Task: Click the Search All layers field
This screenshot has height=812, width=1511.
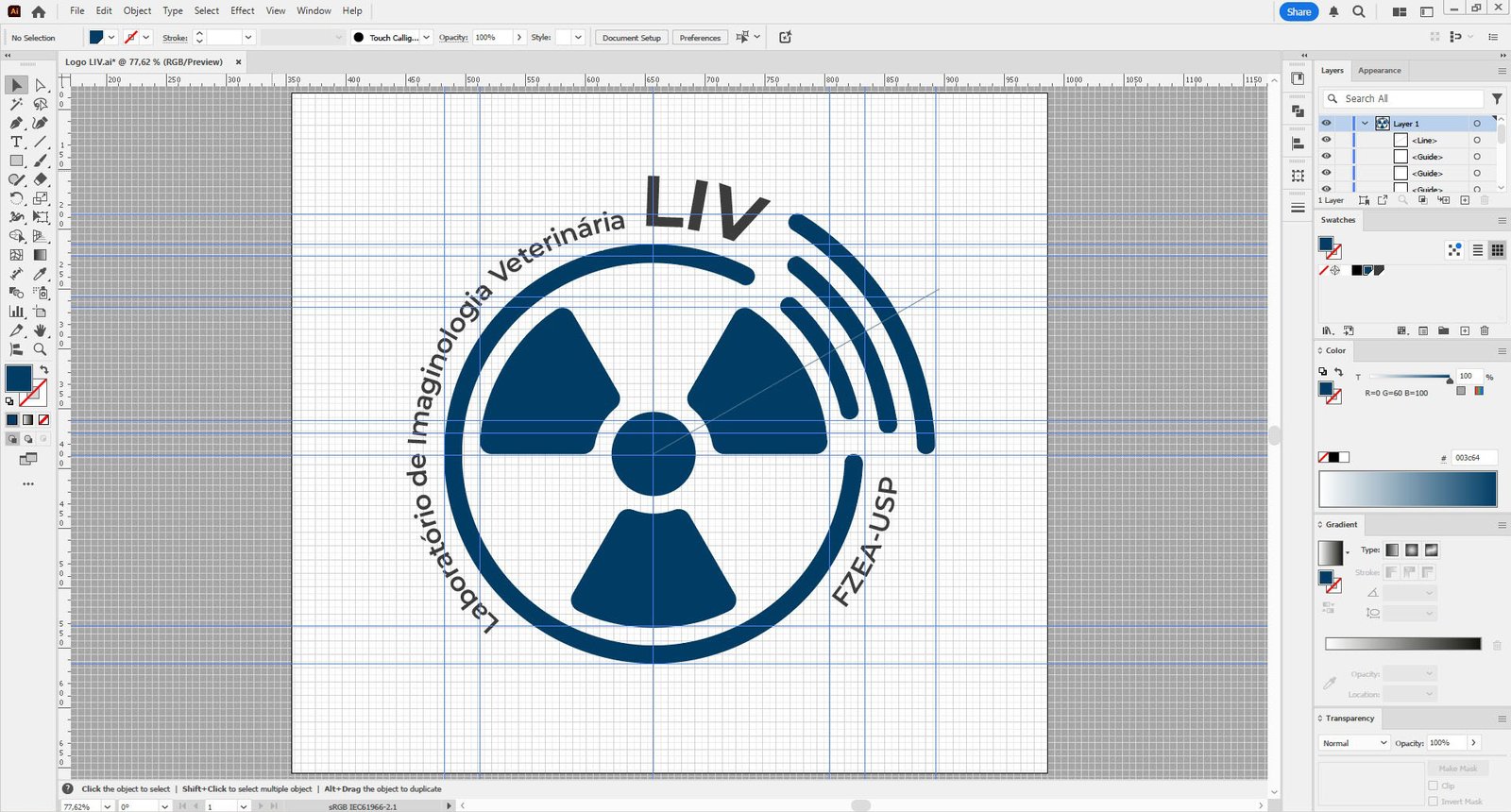Action: point(1401,98)
